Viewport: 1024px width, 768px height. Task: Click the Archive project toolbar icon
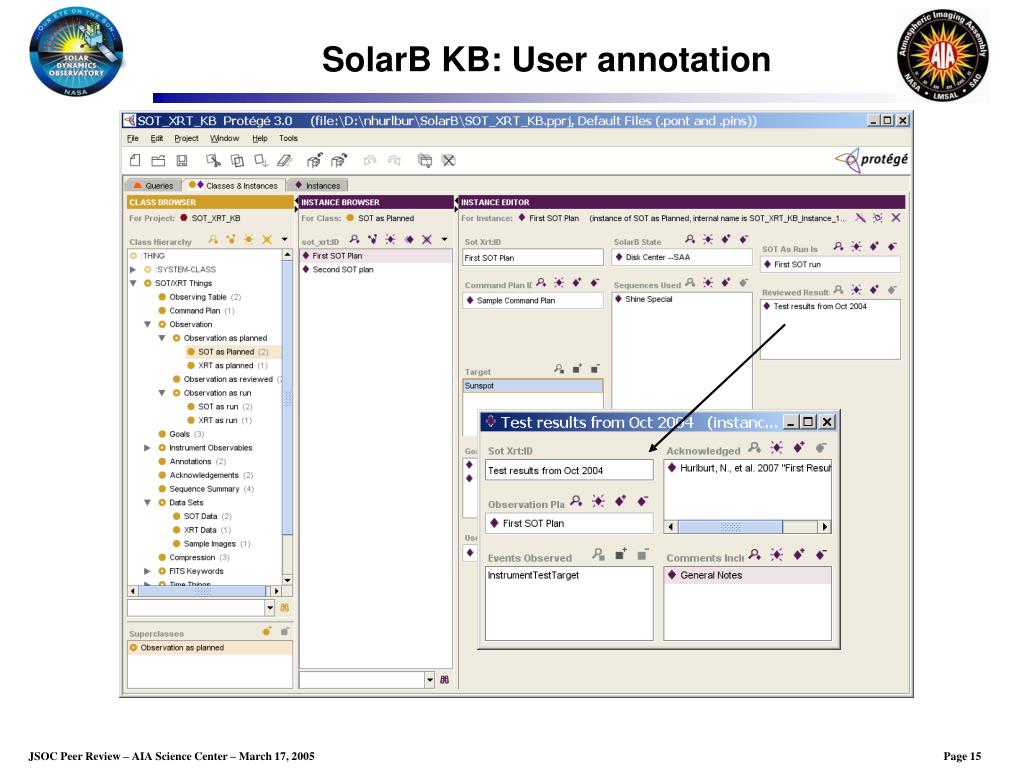click(315, 160)
